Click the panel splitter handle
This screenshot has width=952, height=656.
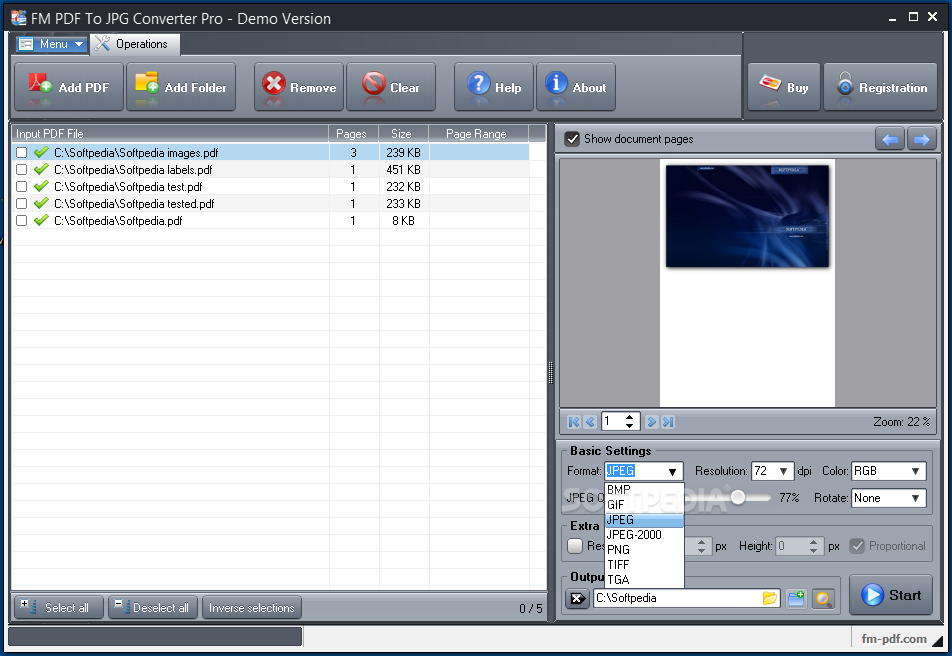coord(551,373)
